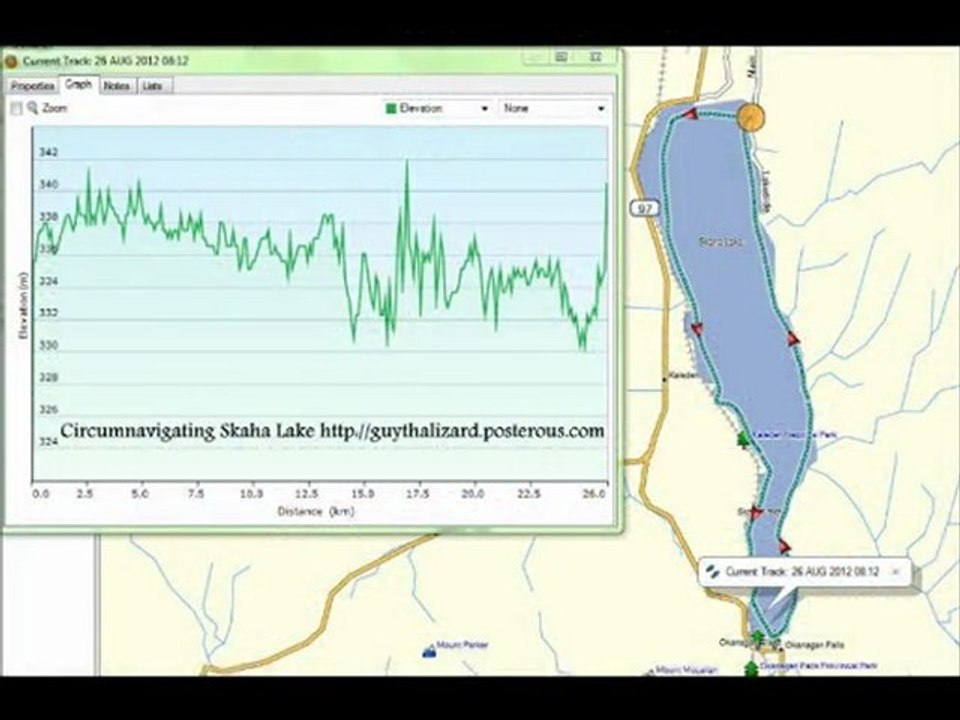The image size is (960, 720).
Task: Open the Notes tab
Action: [x=116, y=86]
